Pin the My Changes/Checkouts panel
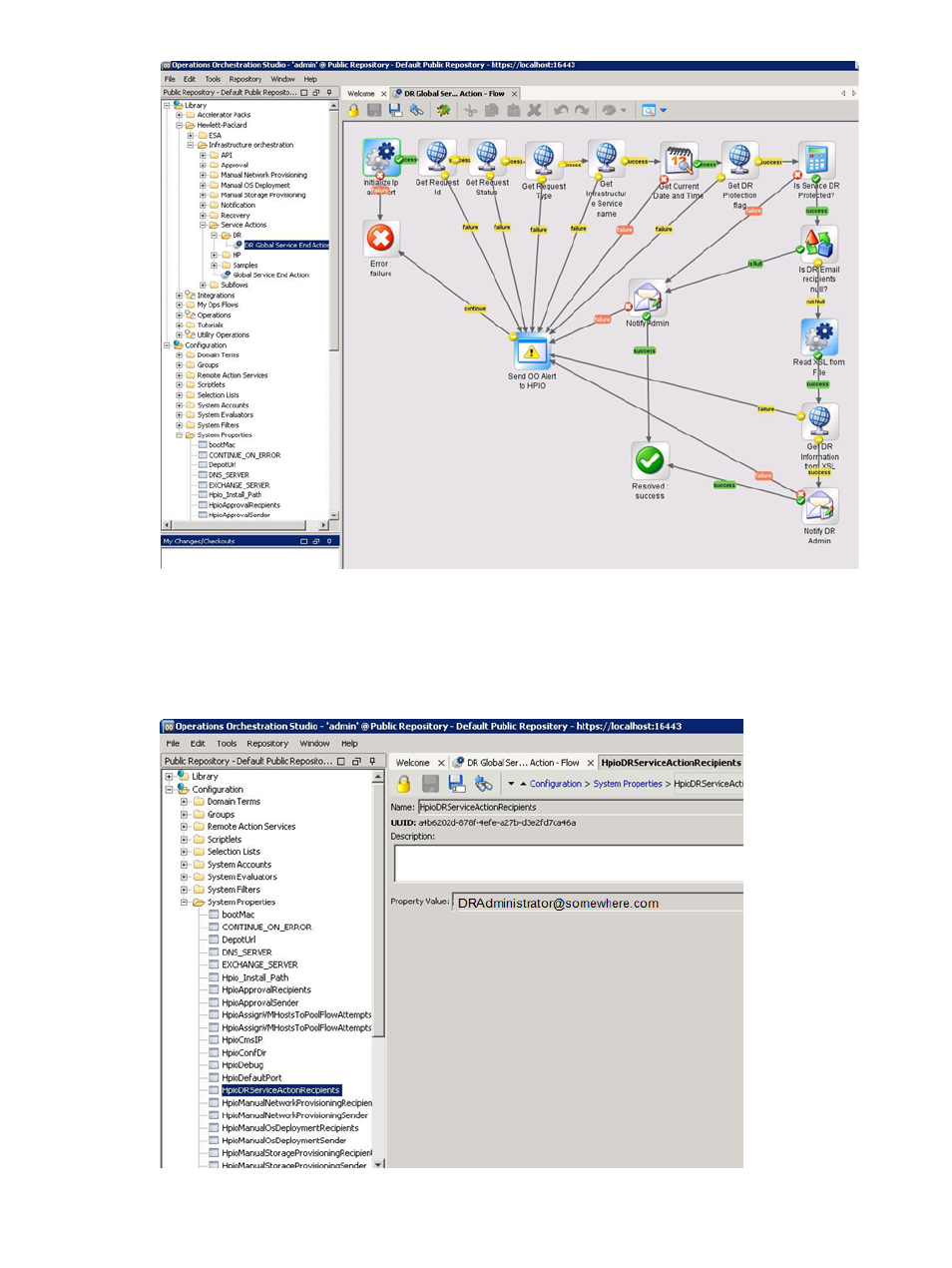 coord(329,541)
